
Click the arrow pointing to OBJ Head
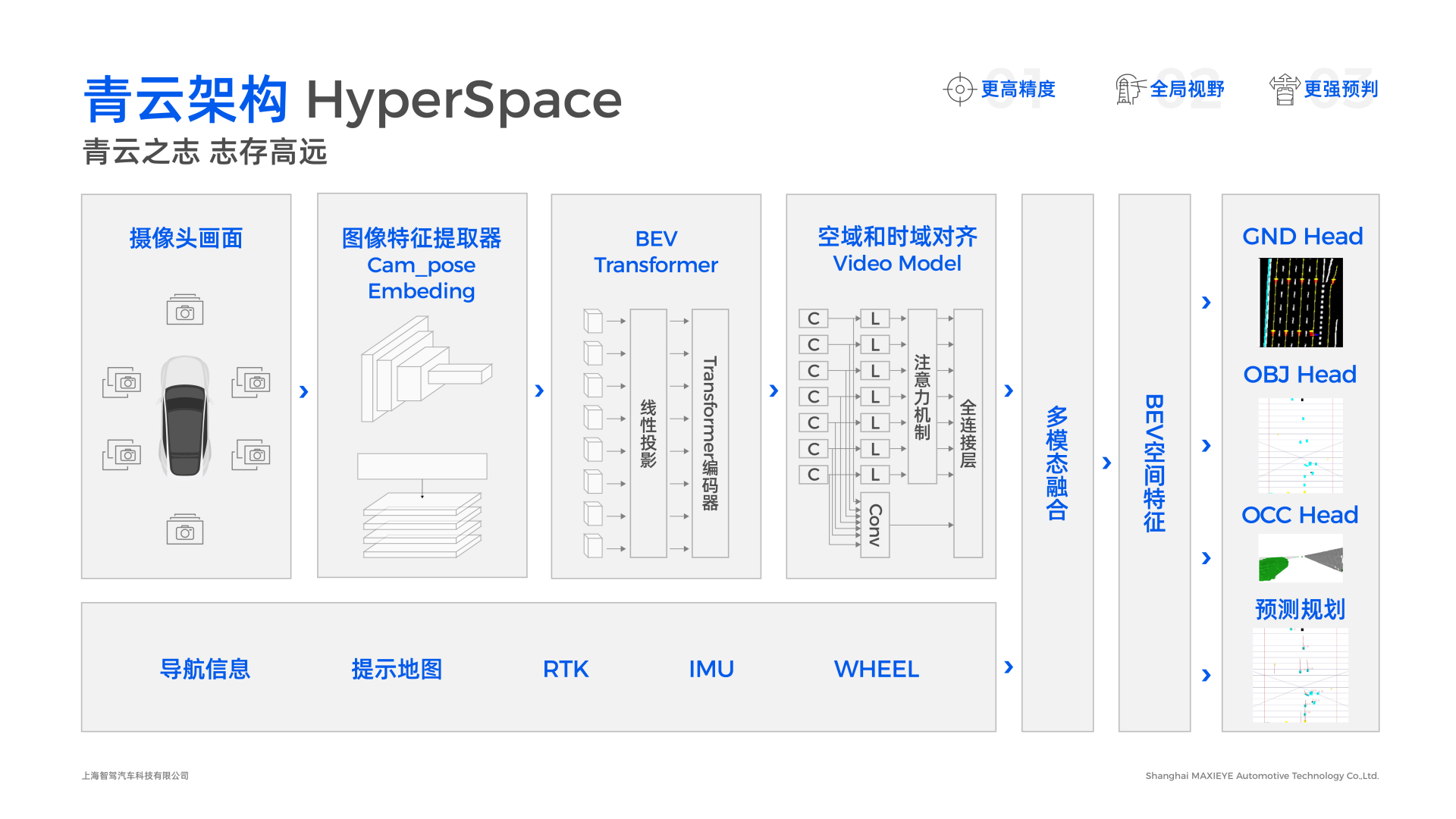(1207, 445)
